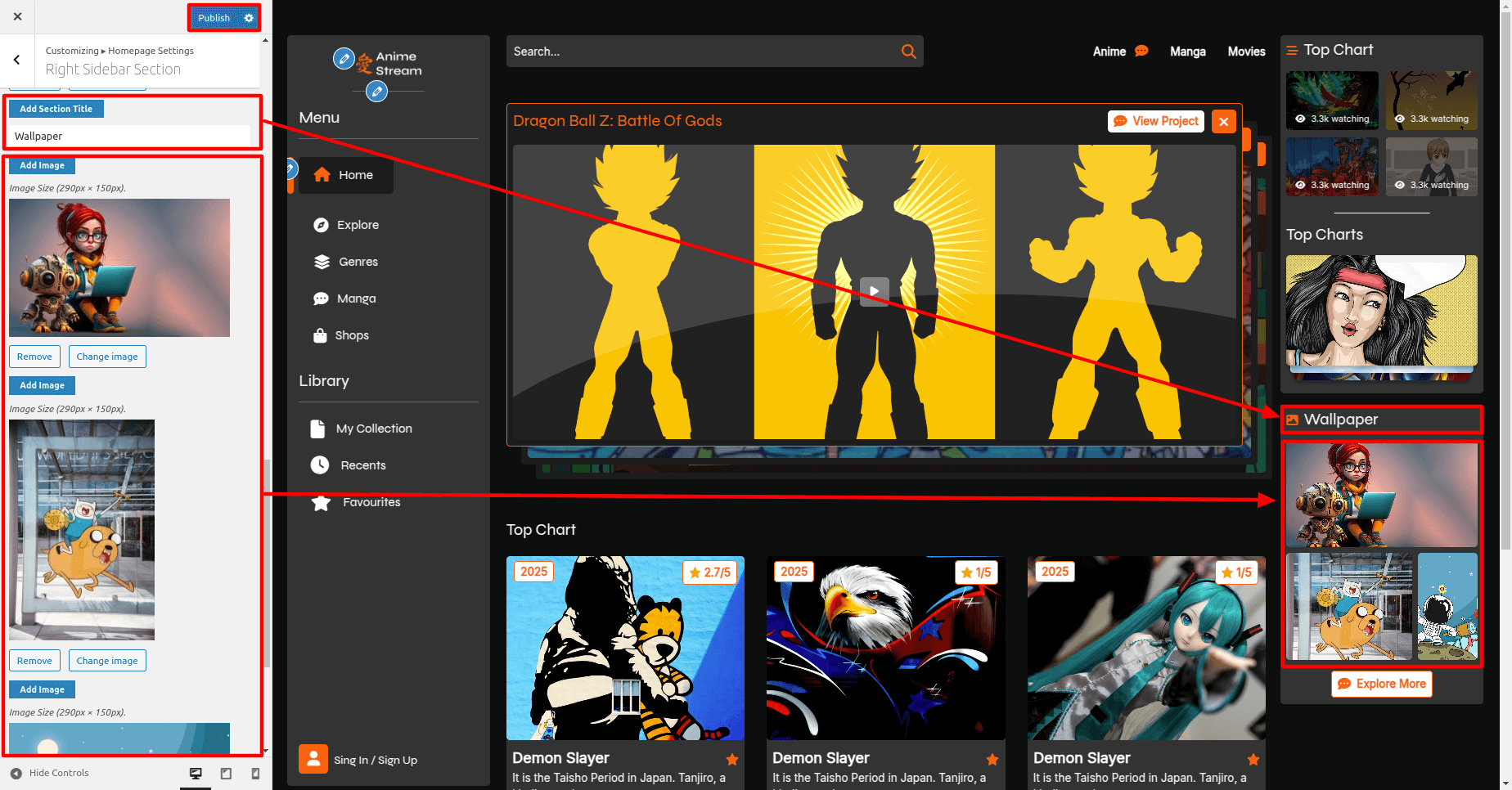Close the customizer with X icon

tap(18, 16)
